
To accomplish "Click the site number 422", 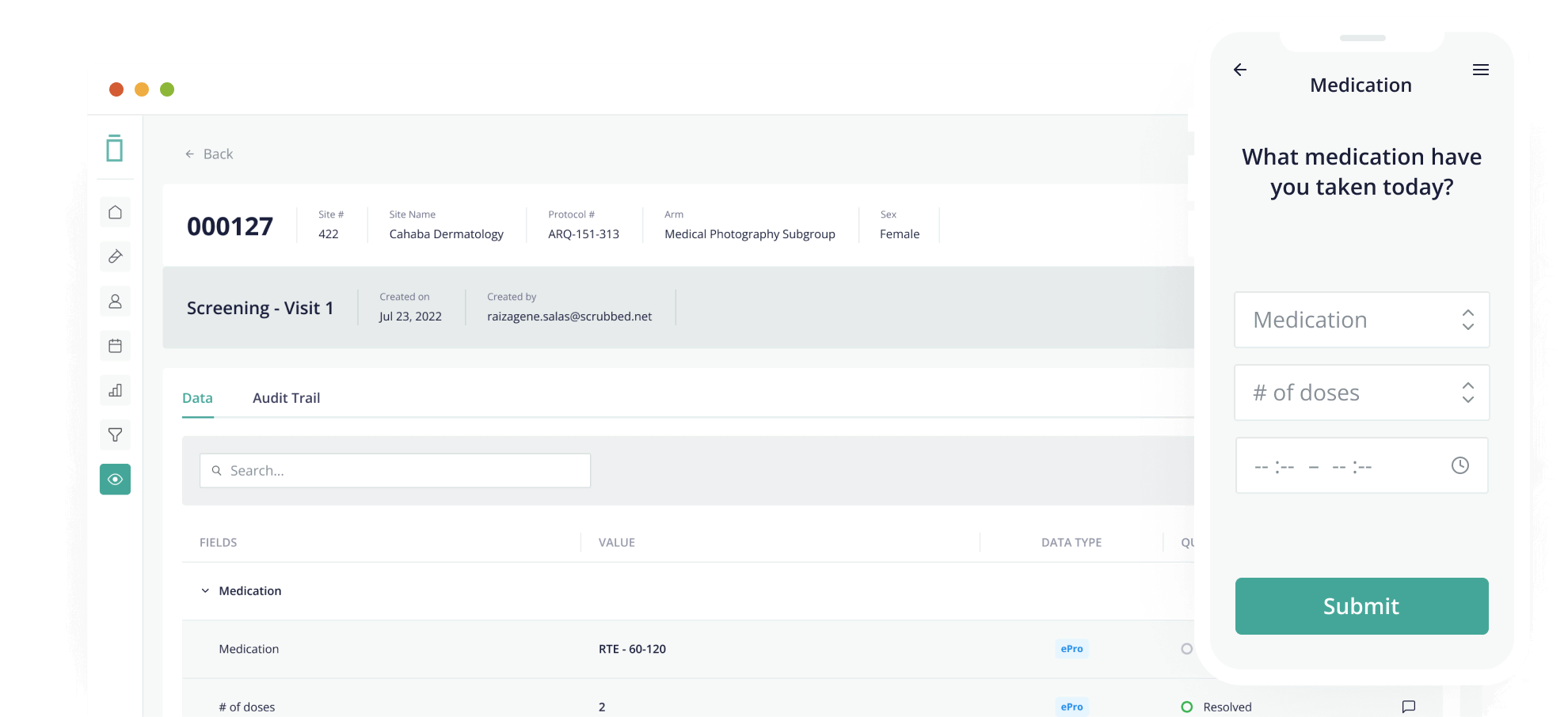I will click(x=329, y=234).
